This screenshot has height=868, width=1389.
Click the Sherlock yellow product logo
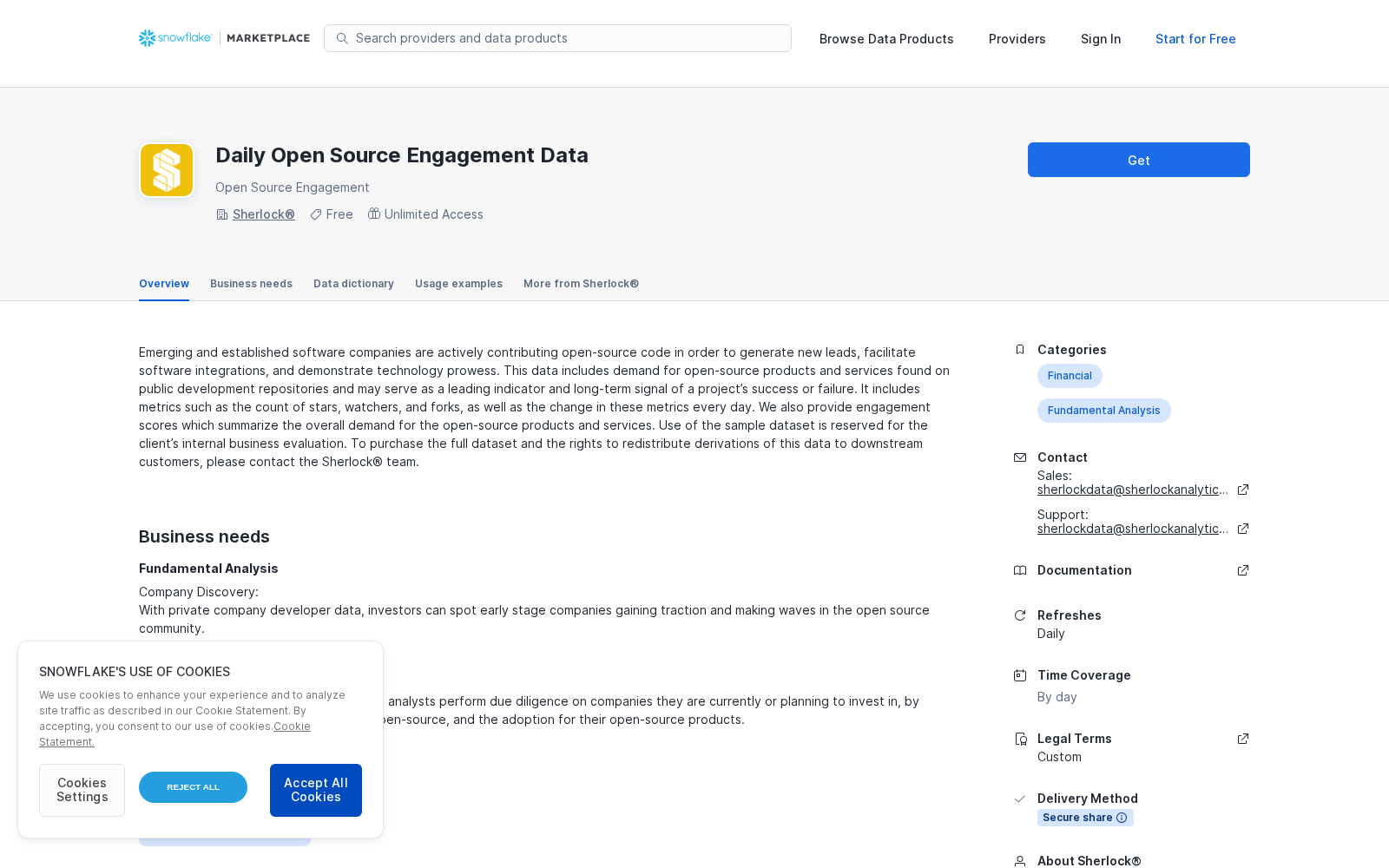pos(167,170)
